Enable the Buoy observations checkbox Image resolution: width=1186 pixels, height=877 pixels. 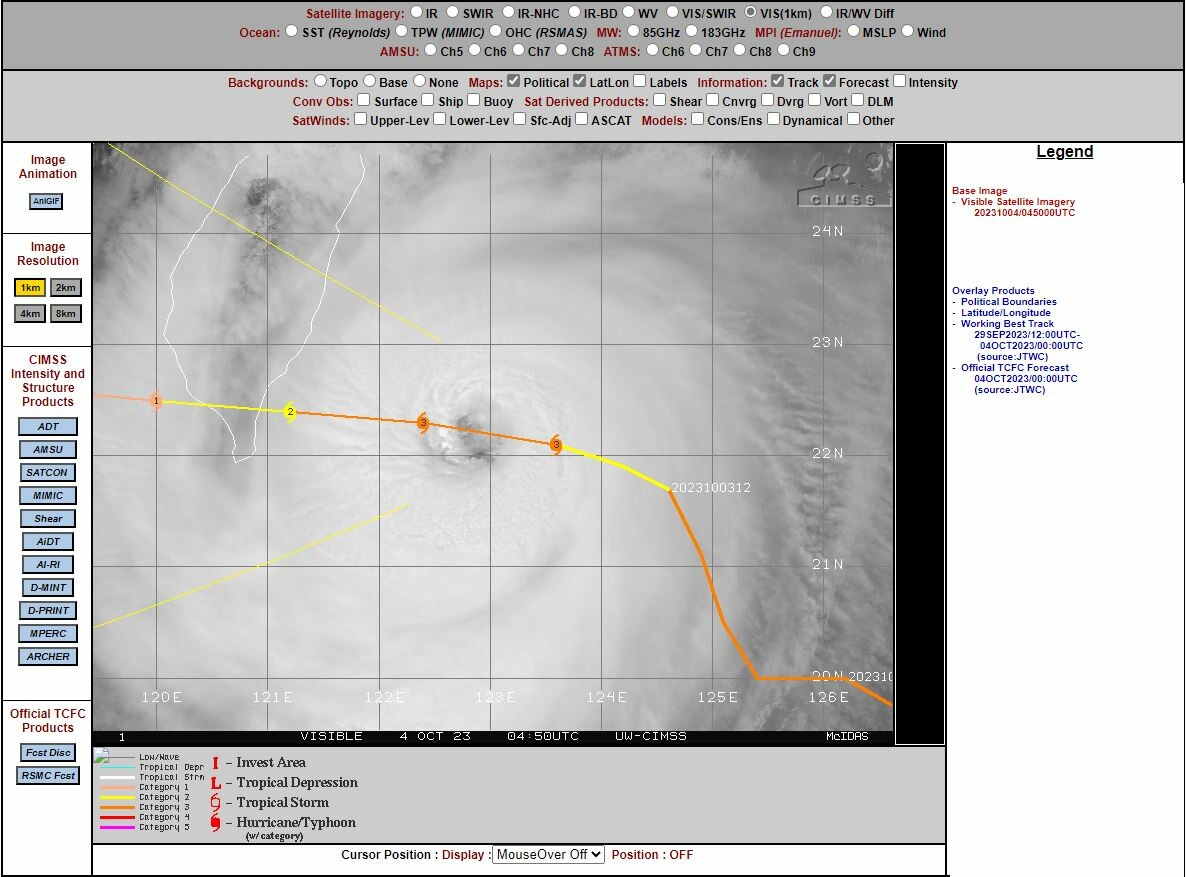point(473,100)
